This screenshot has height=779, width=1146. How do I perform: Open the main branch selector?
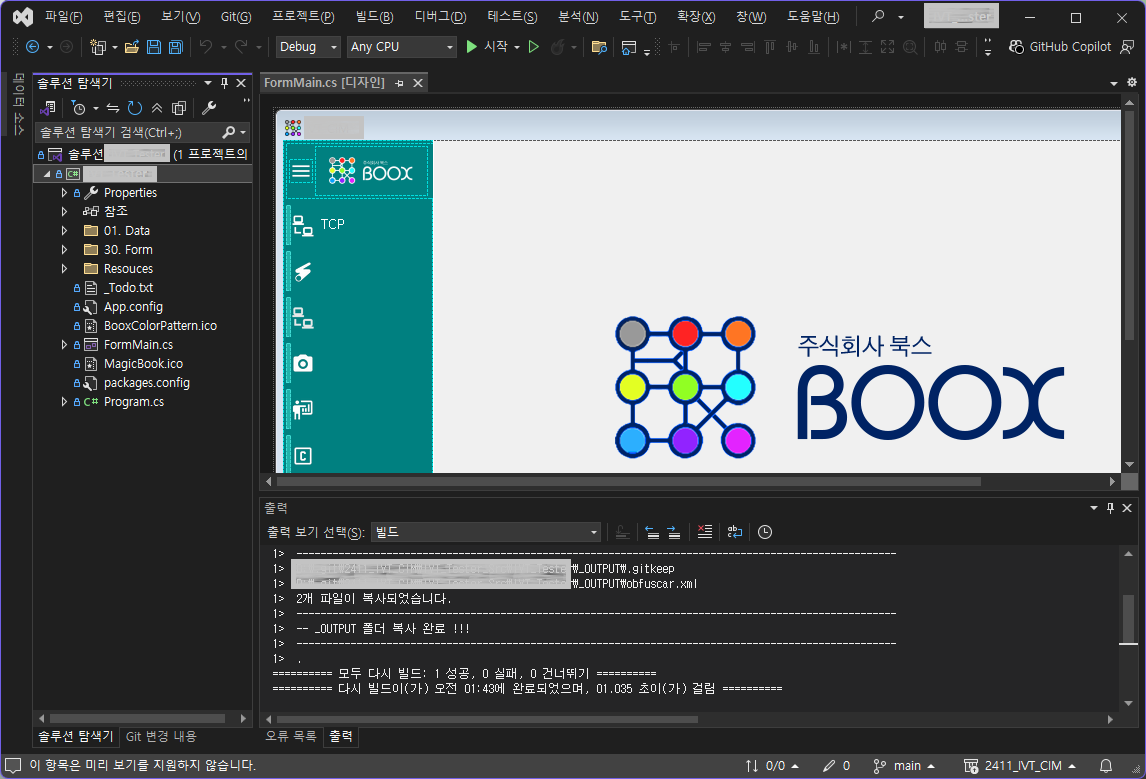905,766
